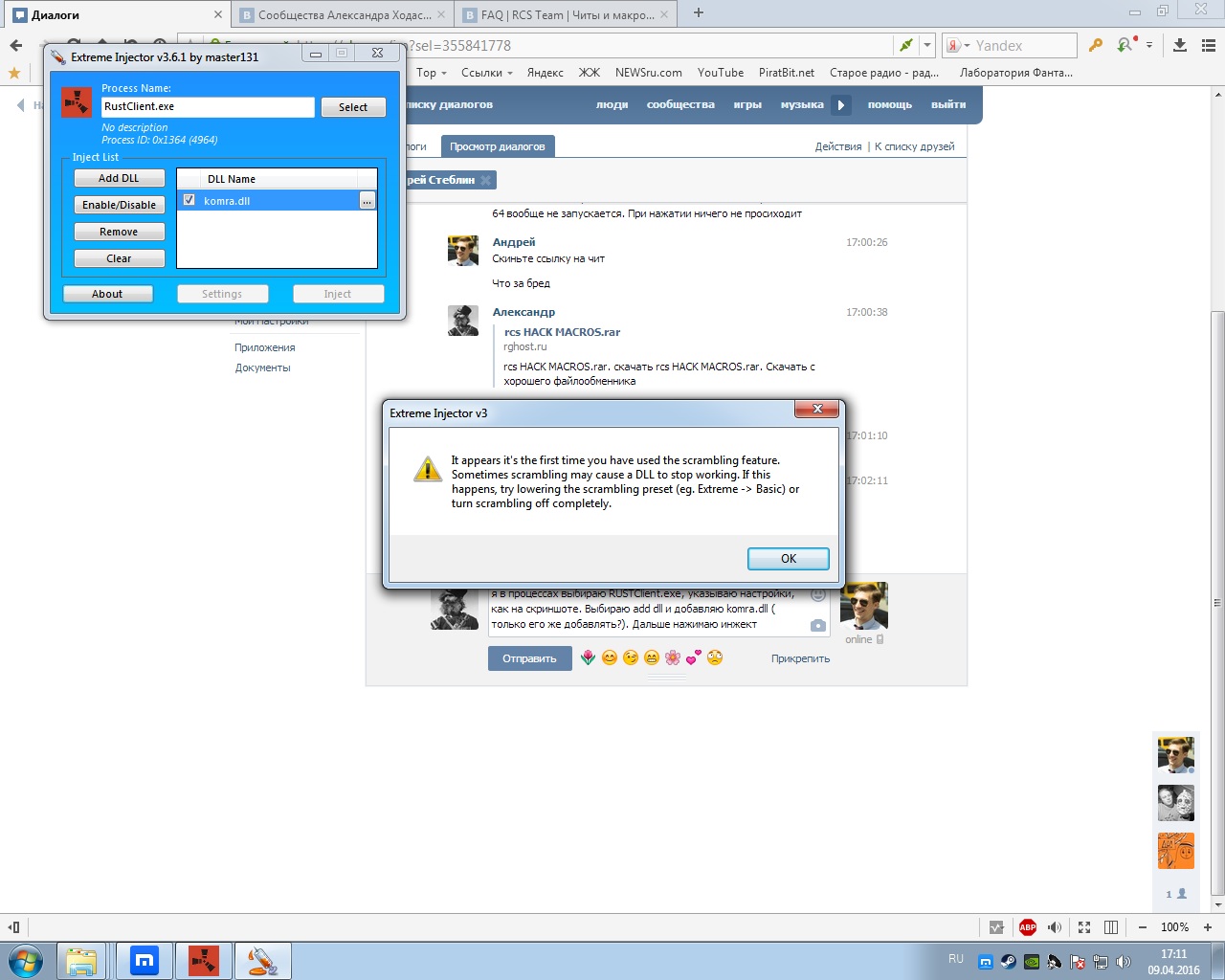1225x980 pixels.
Task: Open the search engine selector dropdown
Action: [958, 46]
